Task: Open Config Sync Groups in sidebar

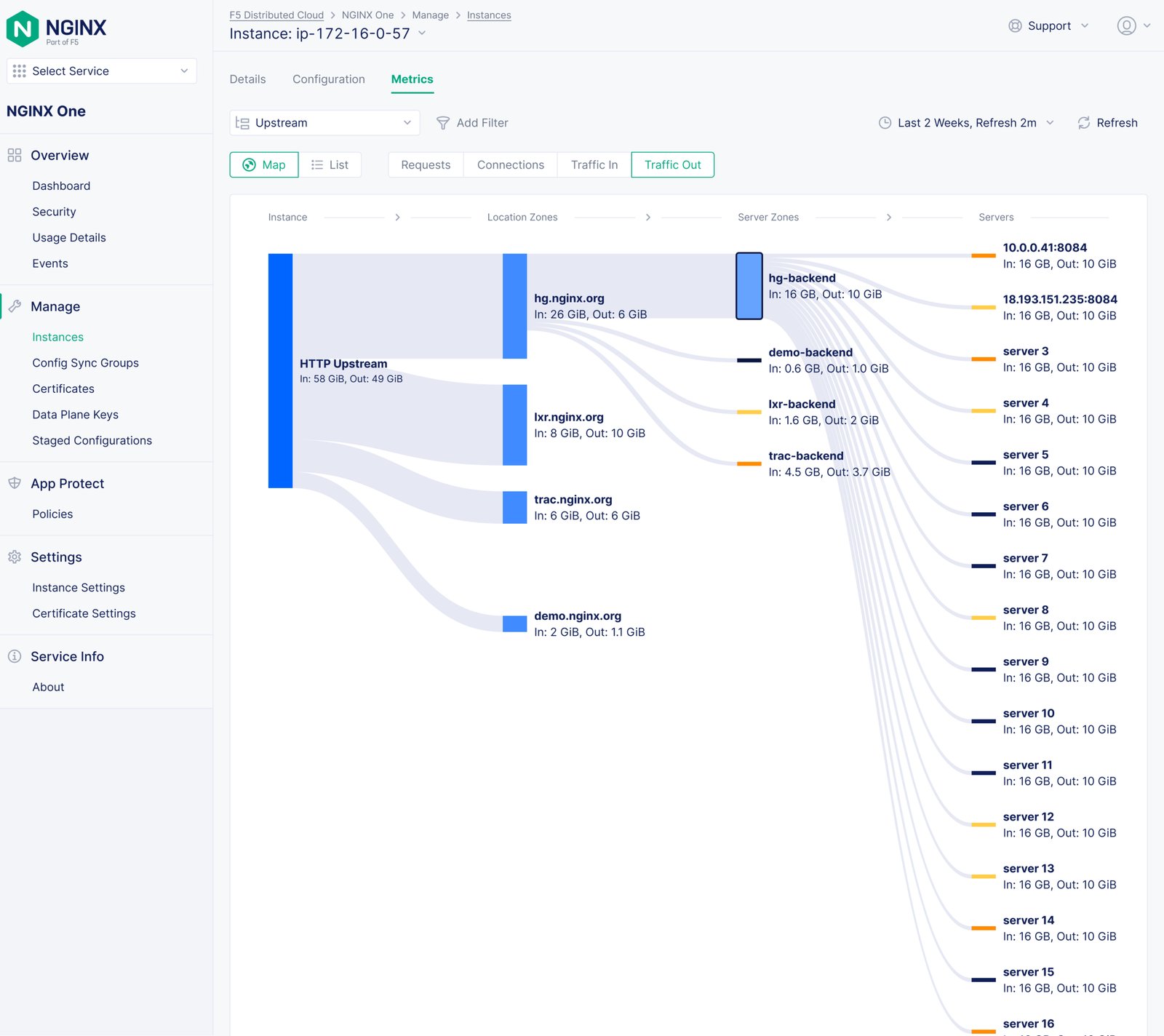Action: 85,363
